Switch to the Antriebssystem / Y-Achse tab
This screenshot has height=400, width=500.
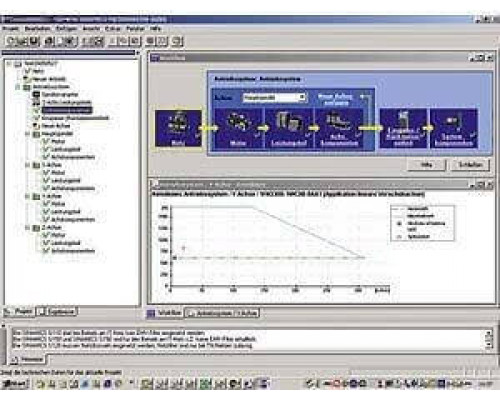[x=222, y=313]
